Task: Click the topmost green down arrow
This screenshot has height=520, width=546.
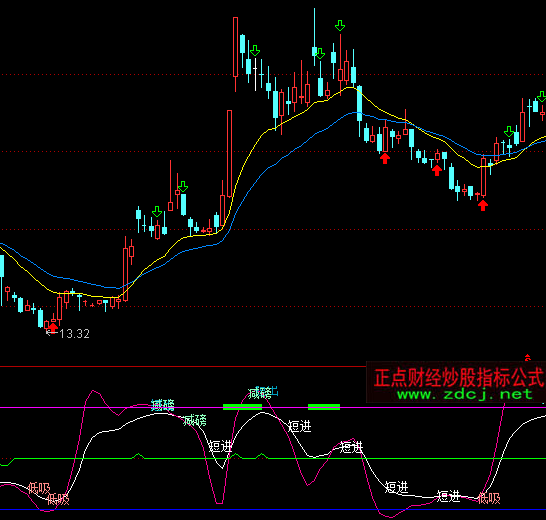Action: point(340,25)
